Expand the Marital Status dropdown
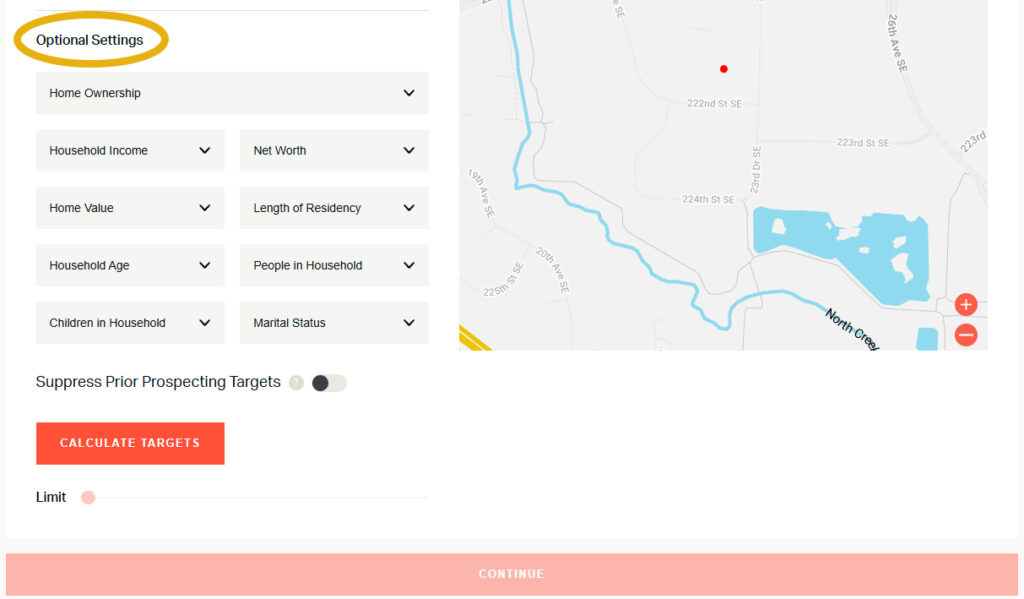 click(x=334, y=322)
